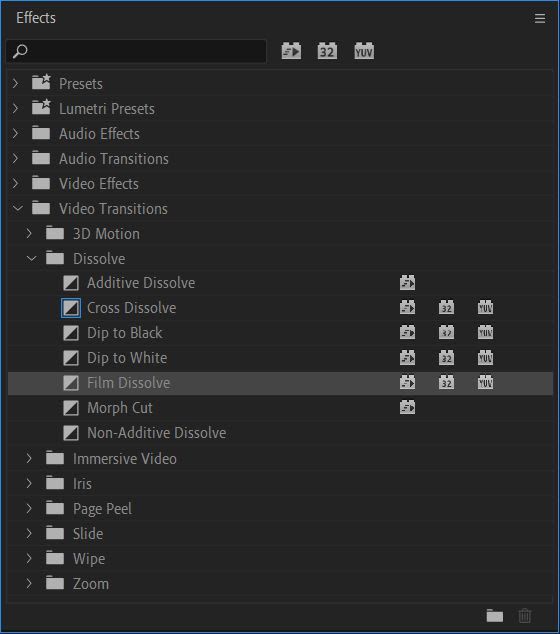Click Film Dissolve's YUV badge
560x634 pixels.
(x=485, y=383)
